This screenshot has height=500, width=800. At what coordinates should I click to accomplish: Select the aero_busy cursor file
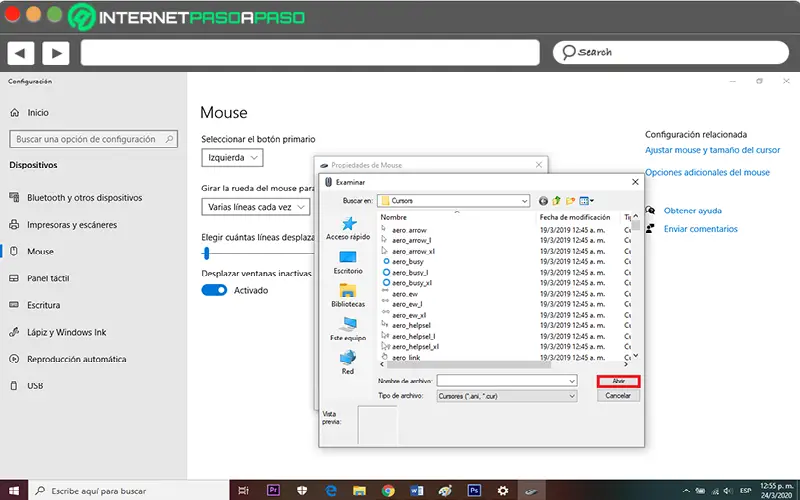click(408, 261)
